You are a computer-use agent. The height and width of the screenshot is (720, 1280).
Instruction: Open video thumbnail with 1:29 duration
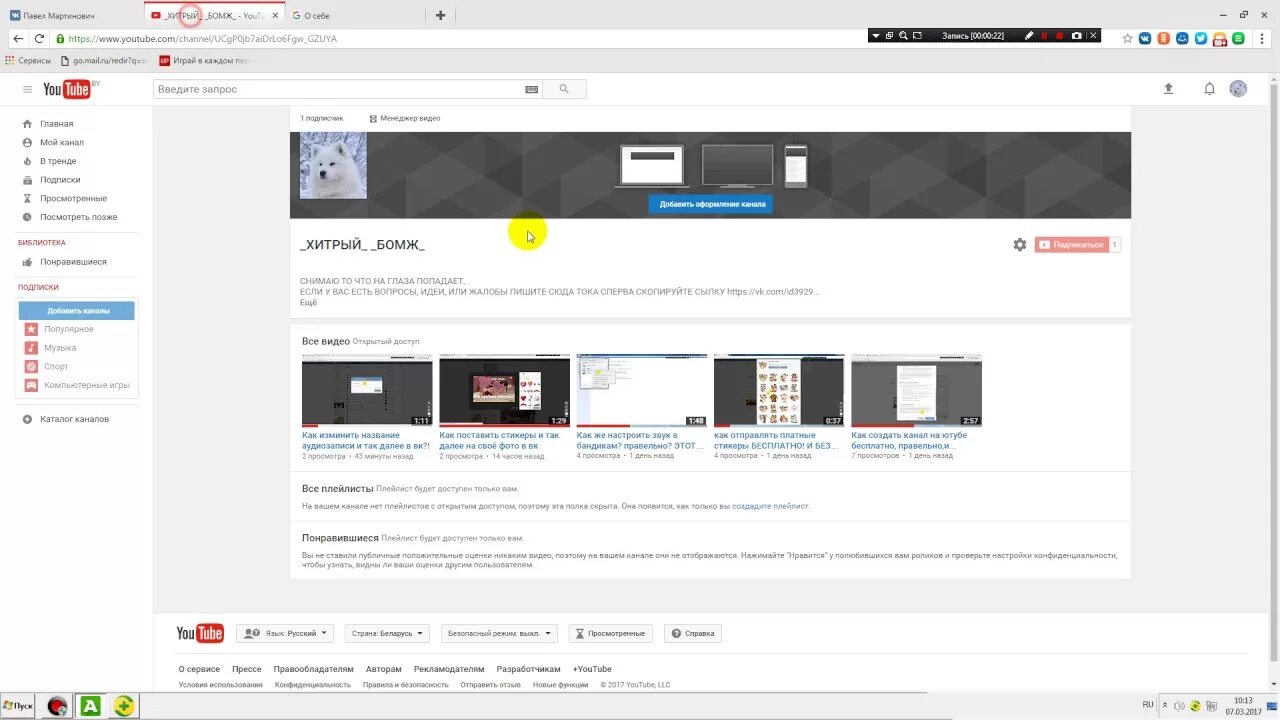[504, 390]
